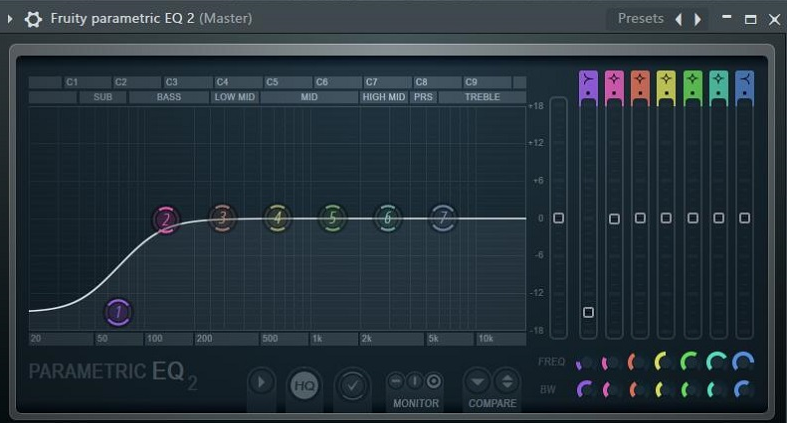Click band 4 gain slider handle
The image size is (787, 423).
point(666,218)
